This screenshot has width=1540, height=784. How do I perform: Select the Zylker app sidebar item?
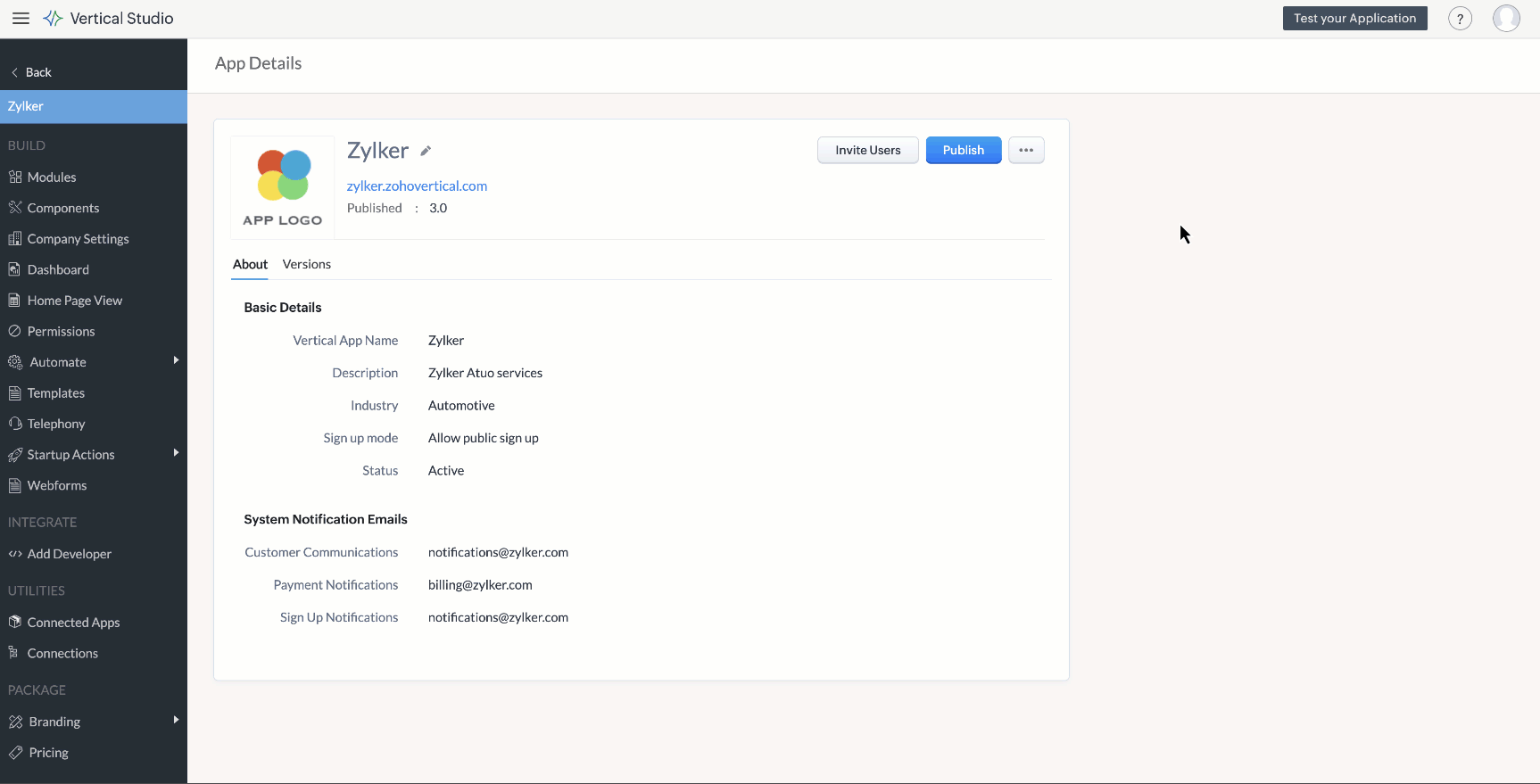click(x=94, y=106)
